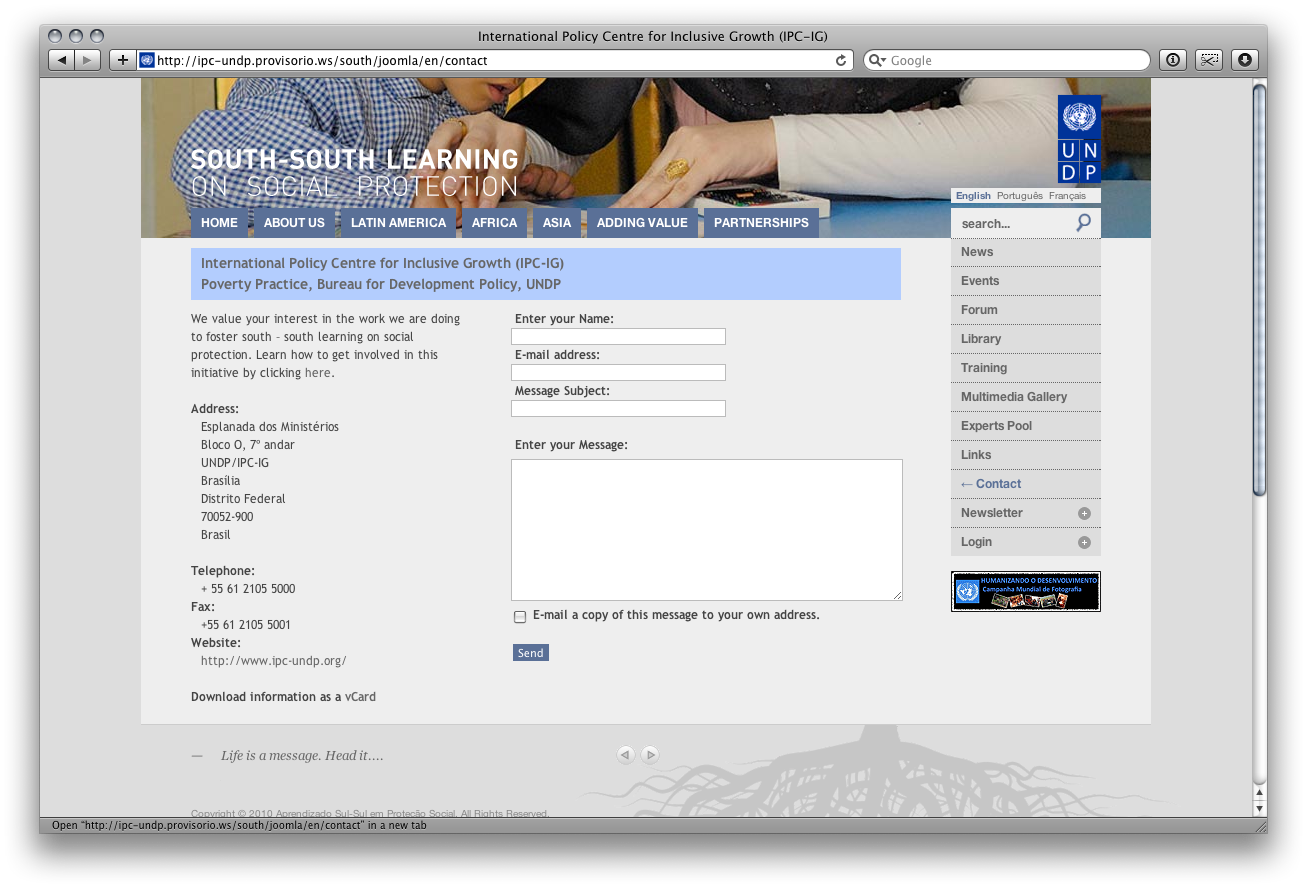Open the http://www.ipc-undp.org/ website link

(273, 661)
